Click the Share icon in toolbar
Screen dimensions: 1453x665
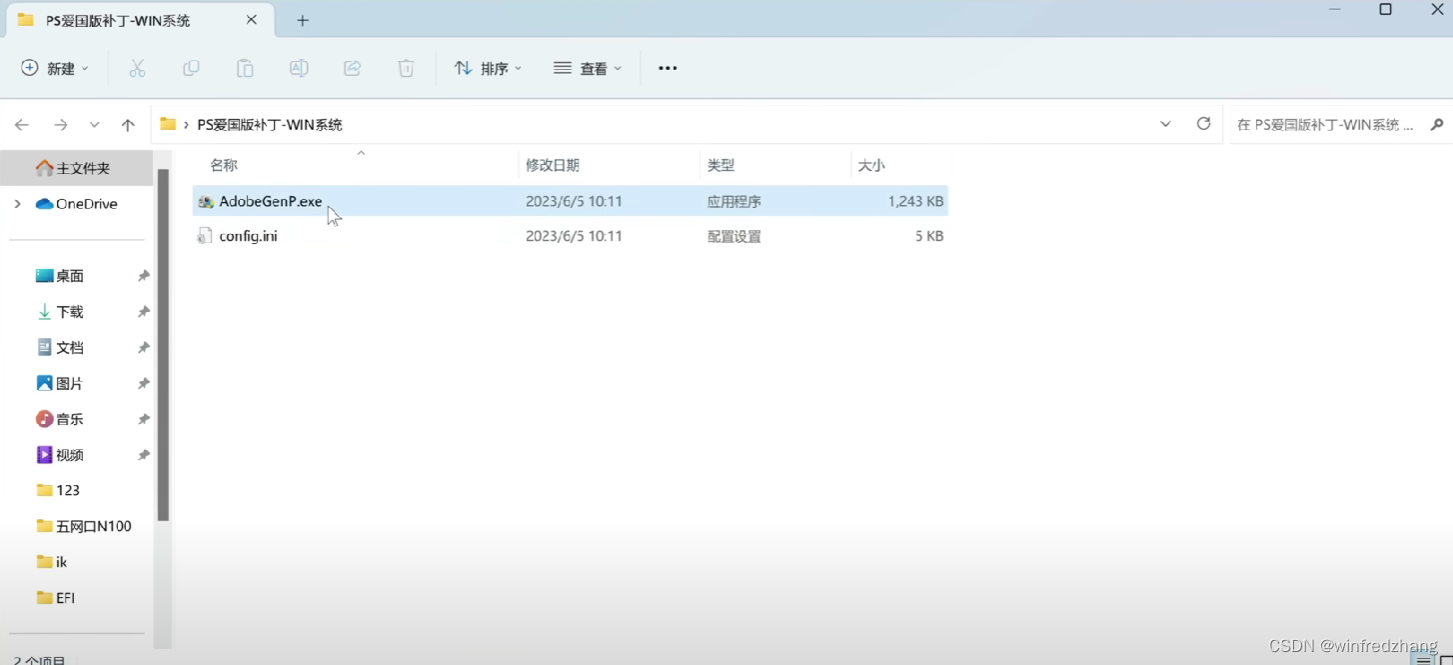[x=352, y=68]
